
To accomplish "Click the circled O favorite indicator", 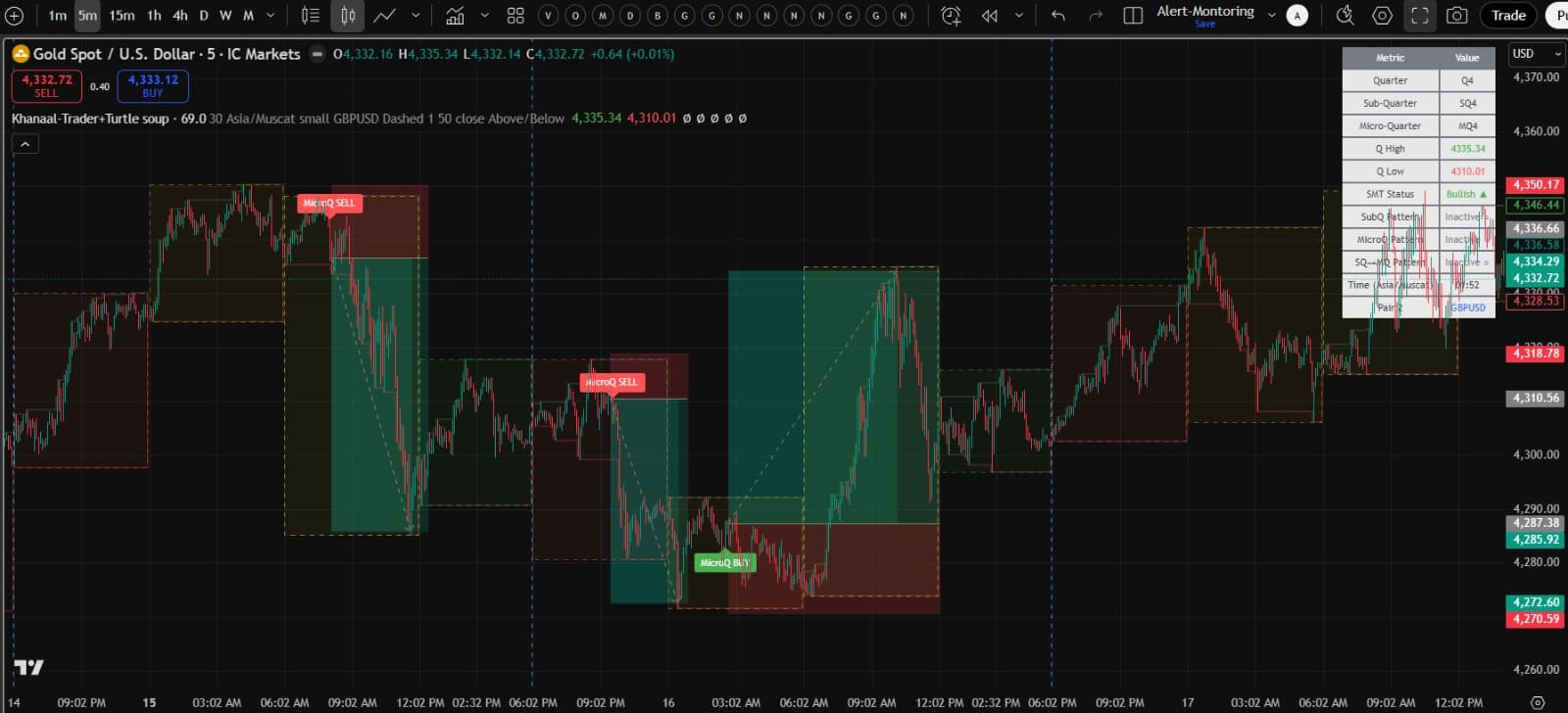I will 575,16.
